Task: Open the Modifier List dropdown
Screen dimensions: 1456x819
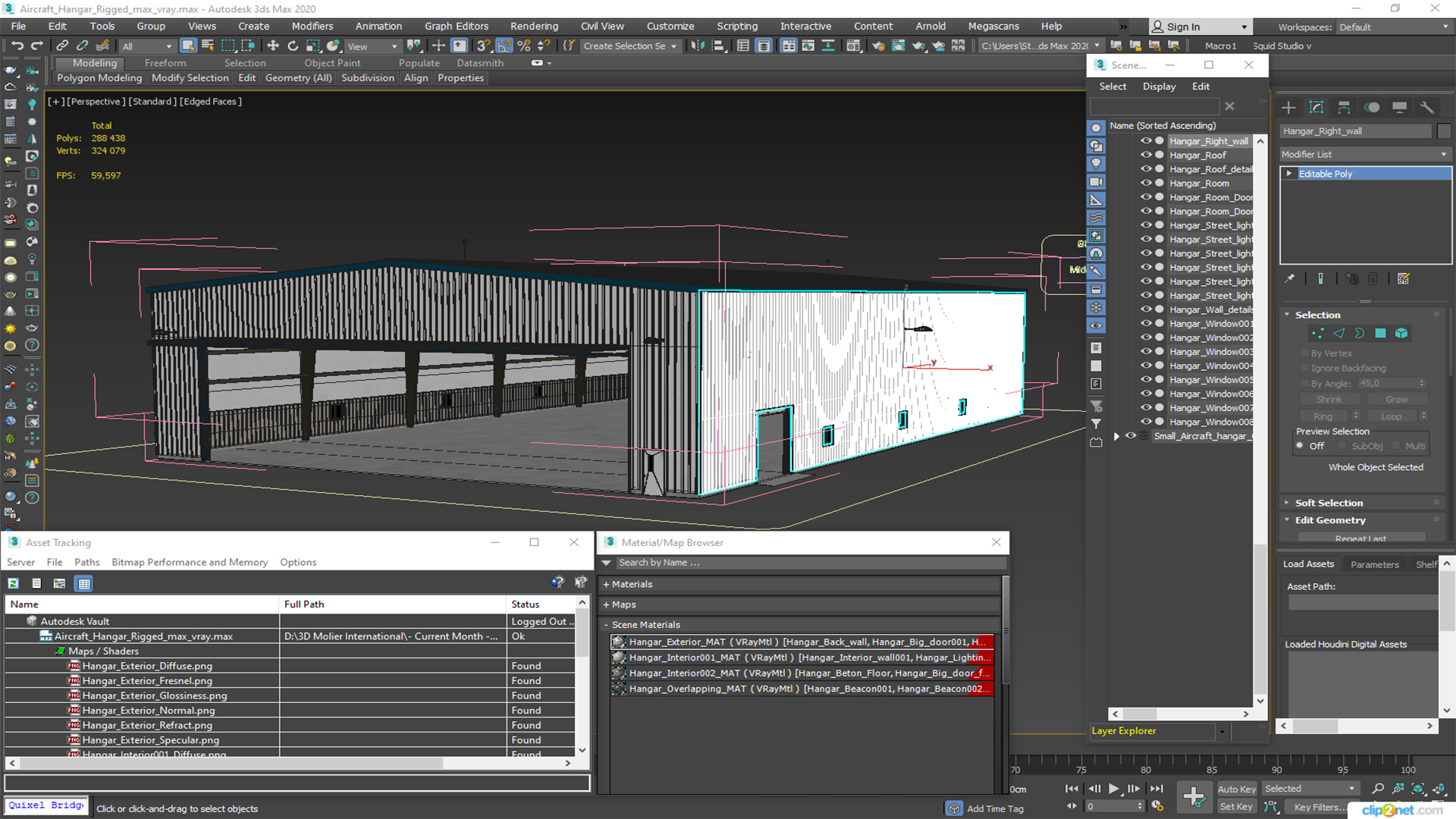Action: click(1364, 154)
